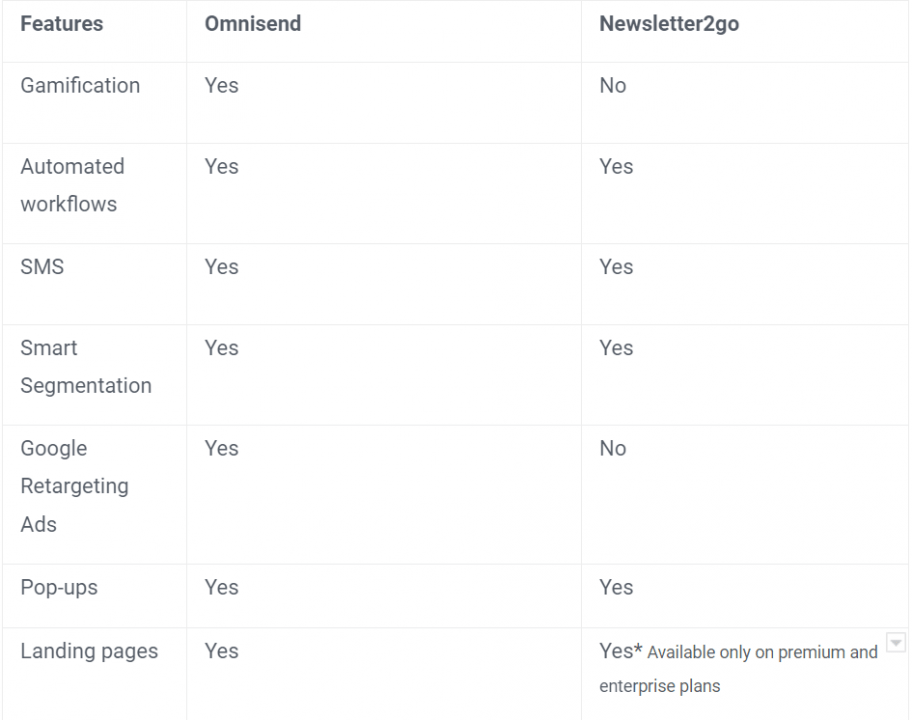Open the small dropdown arrow beside the premium plans note
Viewport: 912px width, 720px height.
pos(896,643)
